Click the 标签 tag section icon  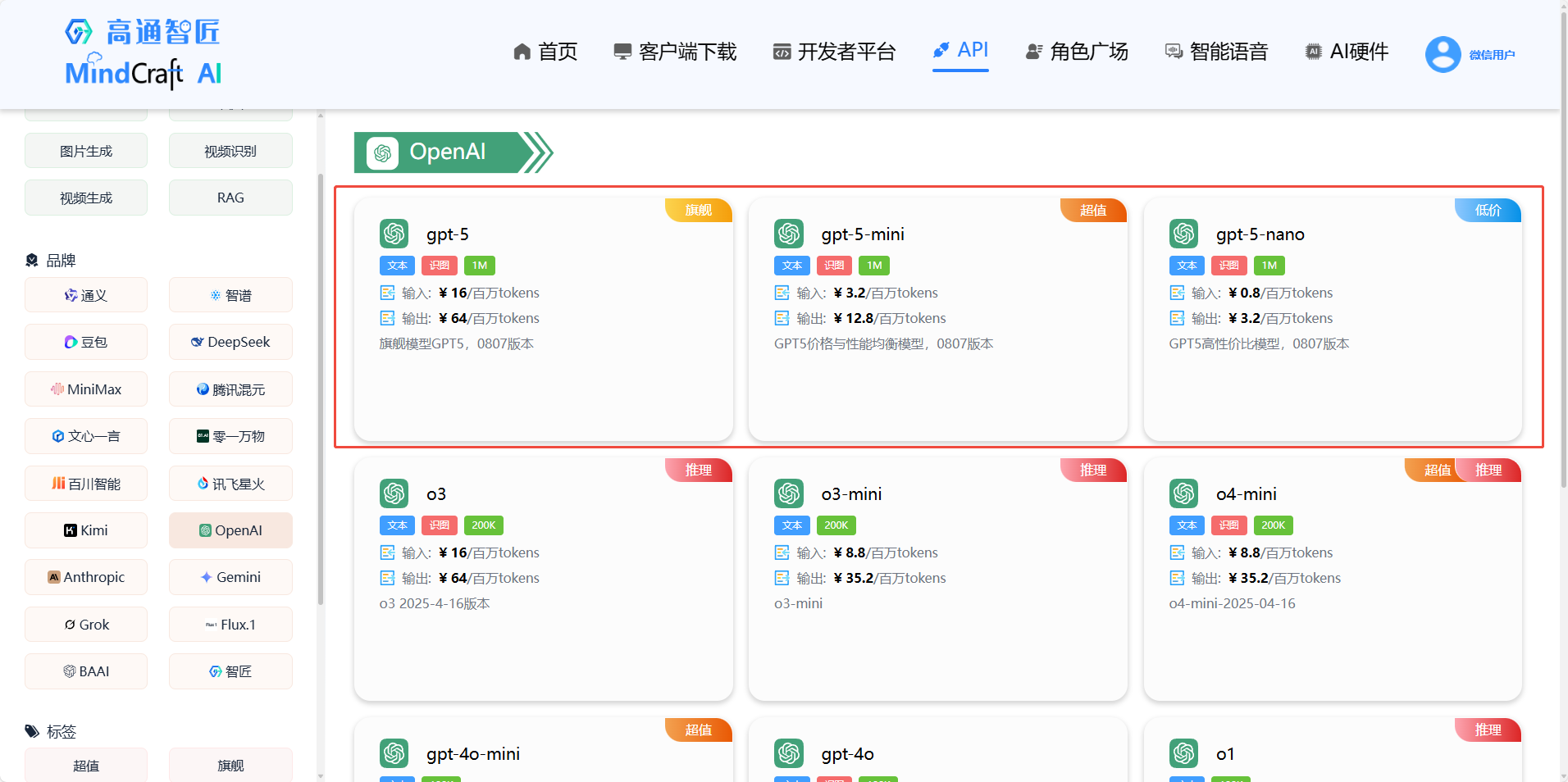click(32, 731)
